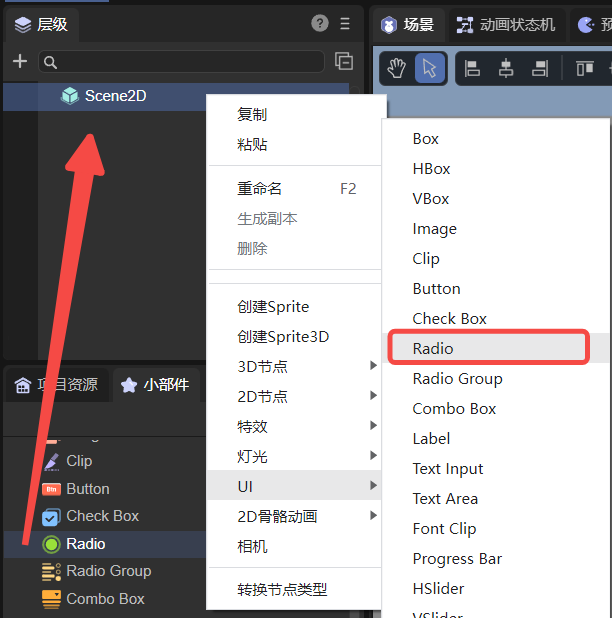This screenshot has width=612, height=618.
Task: Click 复制 in the context menu
Action: (252, 114)
